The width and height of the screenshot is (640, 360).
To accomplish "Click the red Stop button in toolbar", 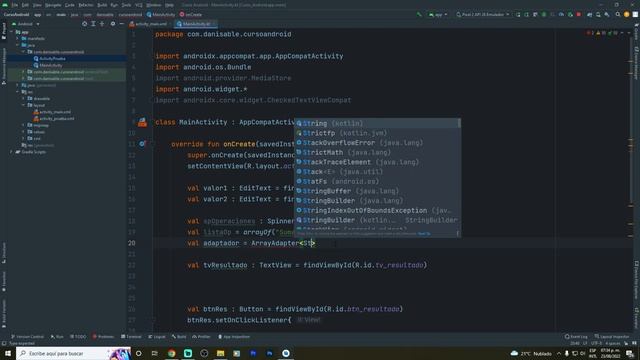I will (x=579, y=14).
